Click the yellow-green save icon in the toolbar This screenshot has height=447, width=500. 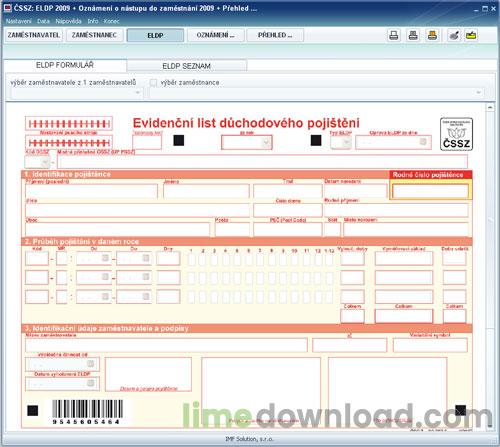471,35
